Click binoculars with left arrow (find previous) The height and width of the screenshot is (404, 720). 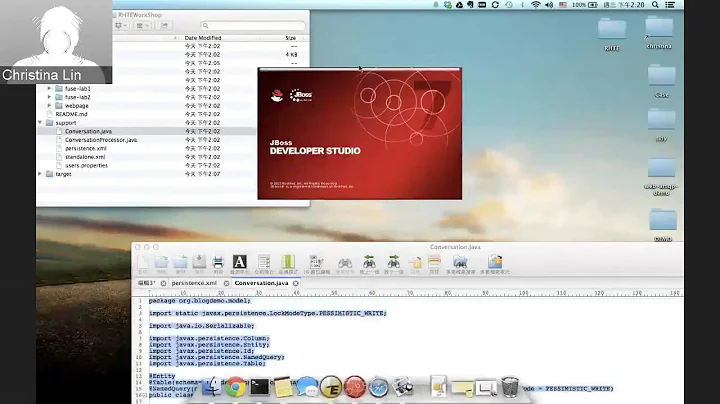click(x=369, y=262)
